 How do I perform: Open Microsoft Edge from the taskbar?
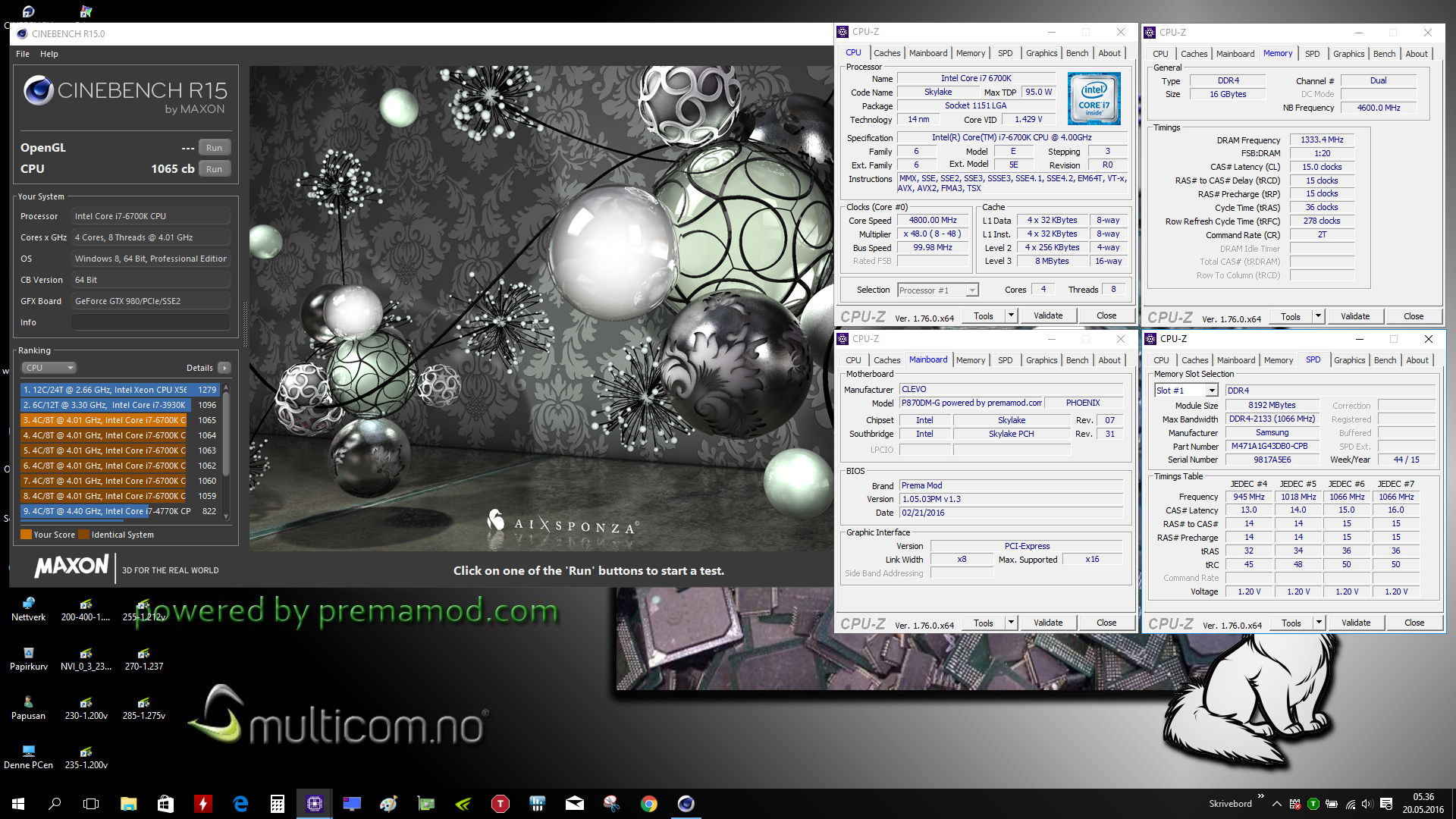coord(240,804)
